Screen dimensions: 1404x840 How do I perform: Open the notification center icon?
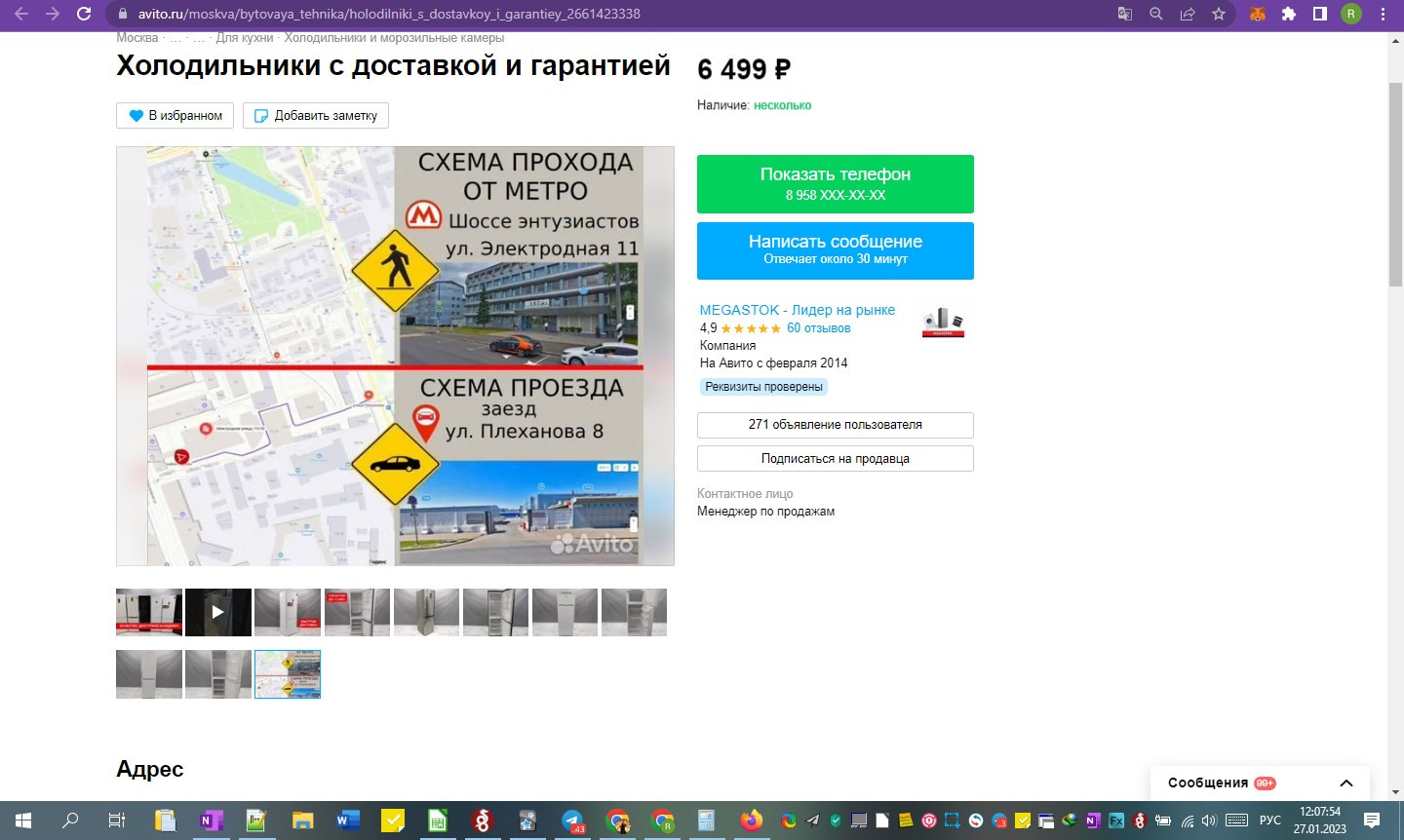(1372, 821)
